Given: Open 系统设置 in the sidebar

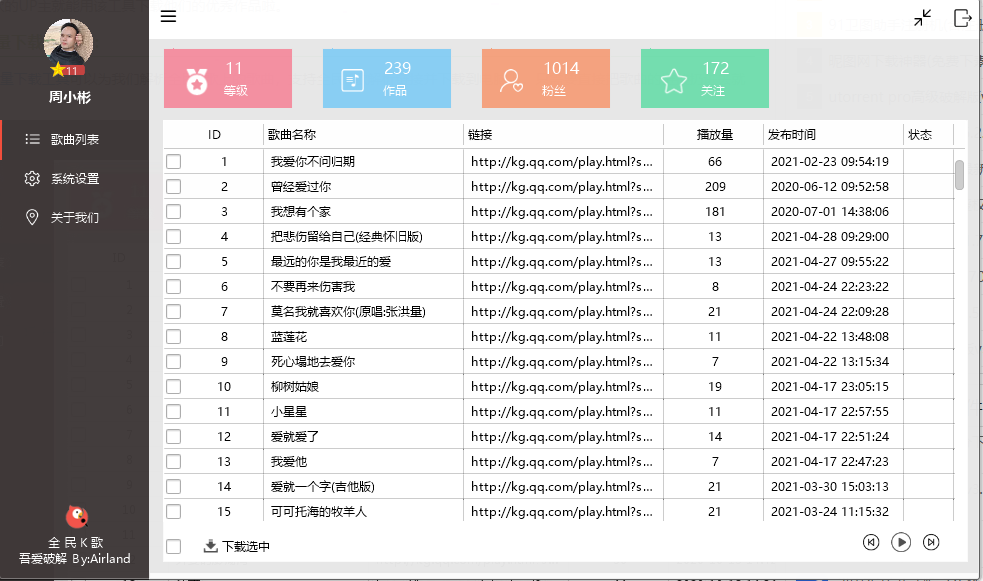Looking at the screenshot, I should tap(75, 178).
